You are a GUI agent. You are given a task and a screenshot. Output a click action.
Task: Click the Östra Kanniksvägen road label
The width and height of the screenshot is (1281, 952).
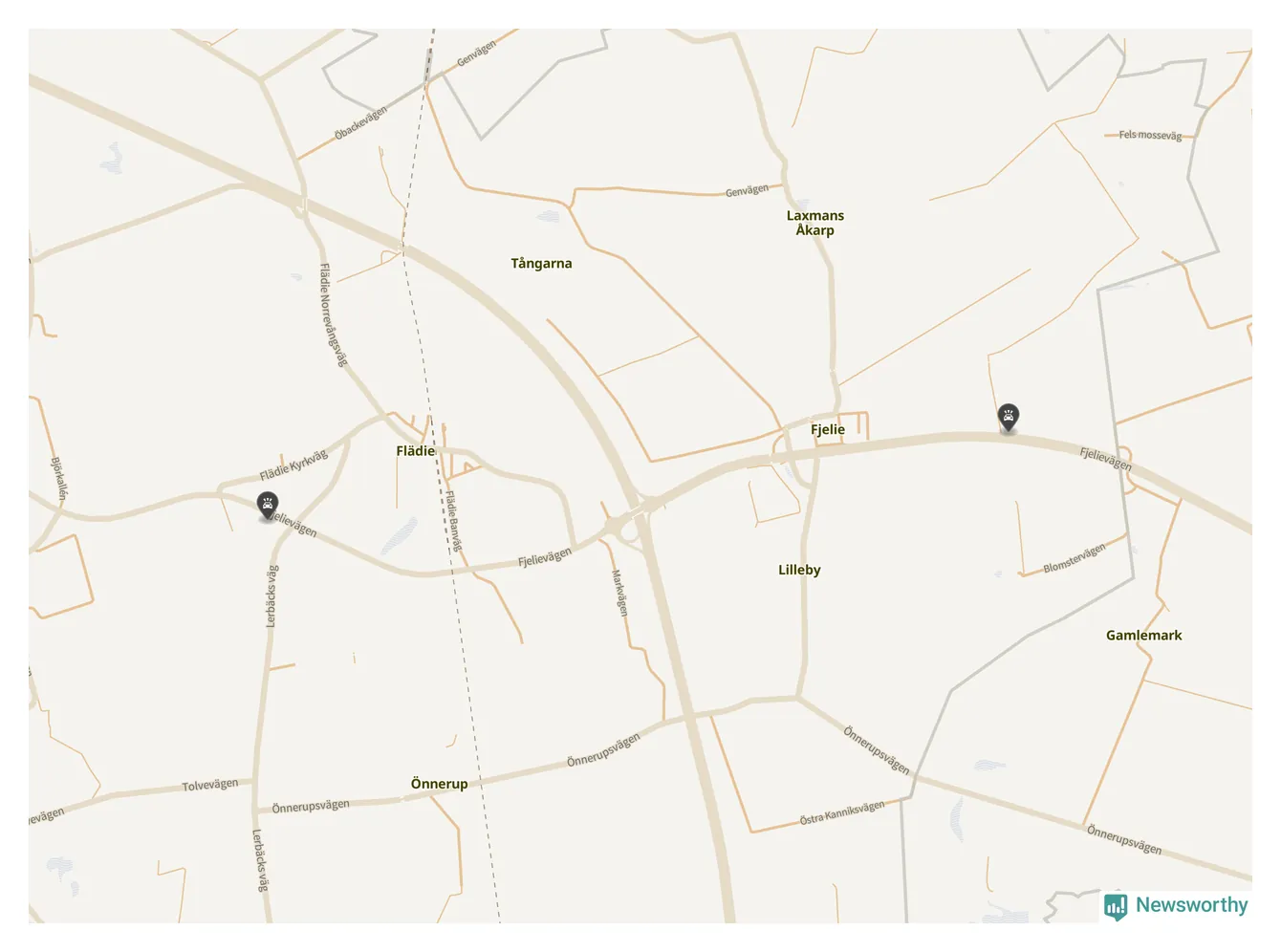click(842, 813)
